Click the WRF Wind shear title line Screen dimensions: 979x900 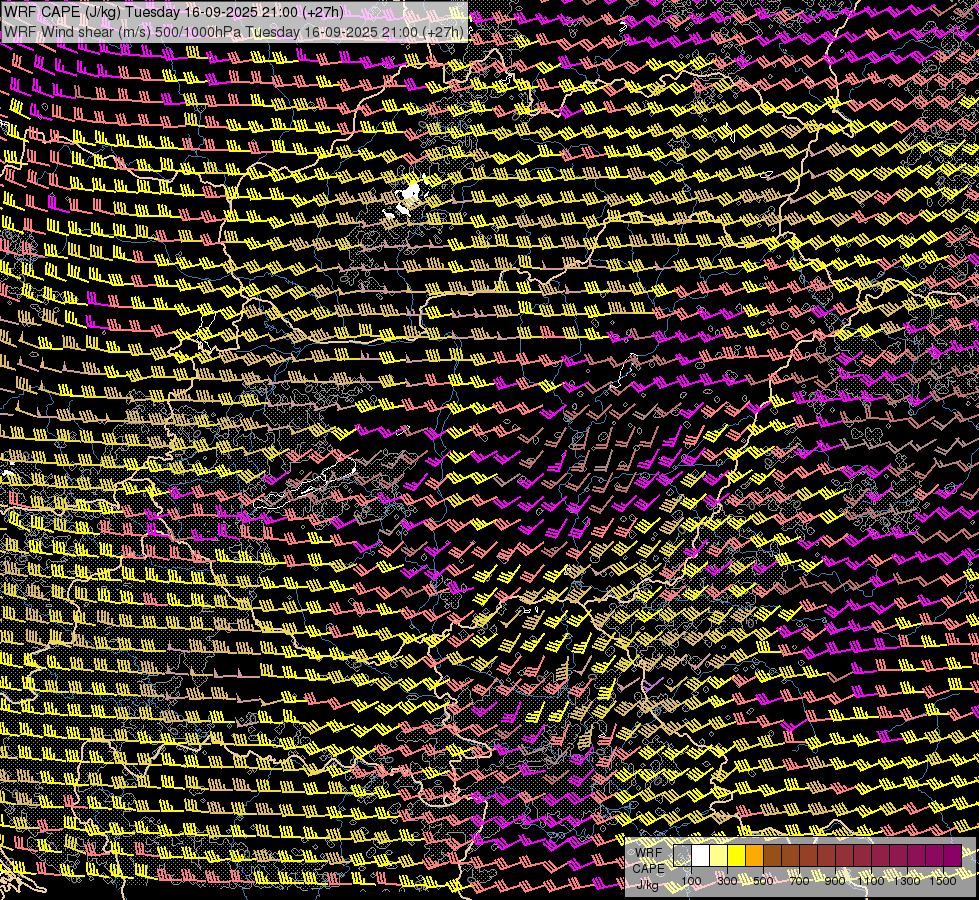pos(234,32)
